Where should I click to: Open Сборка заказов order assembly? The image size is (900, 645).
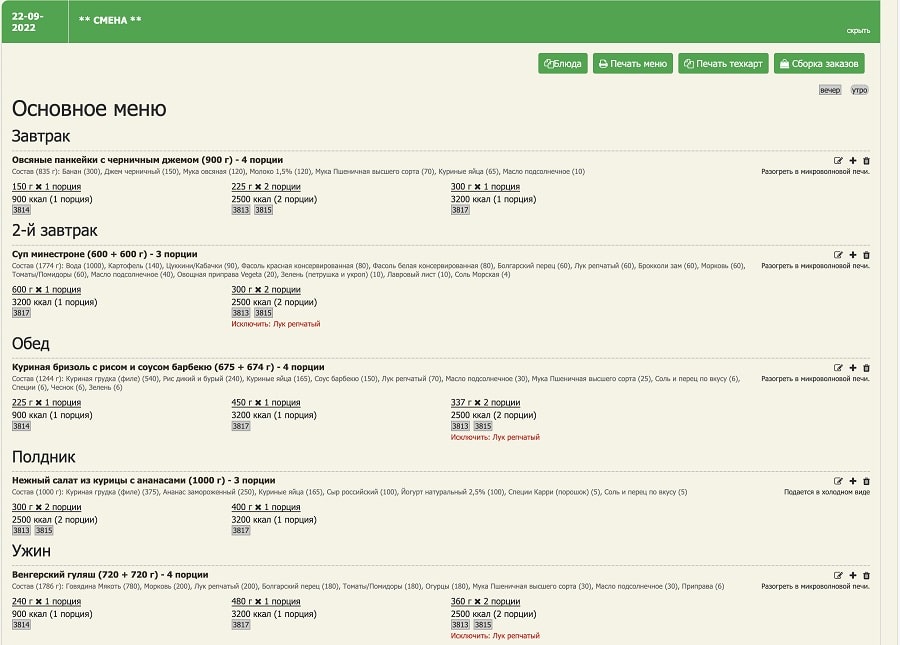click(x=819, y=64)
